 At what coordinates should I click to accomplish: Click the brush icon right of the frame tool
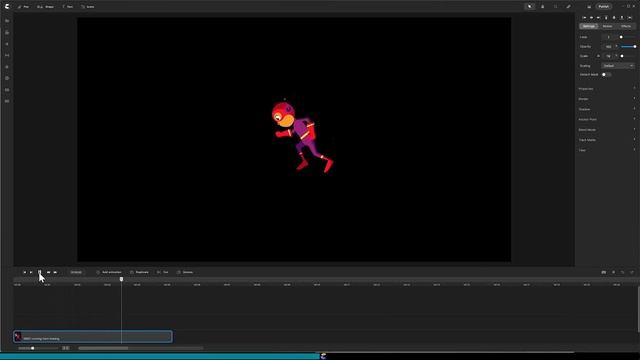(x=569, y=7)
